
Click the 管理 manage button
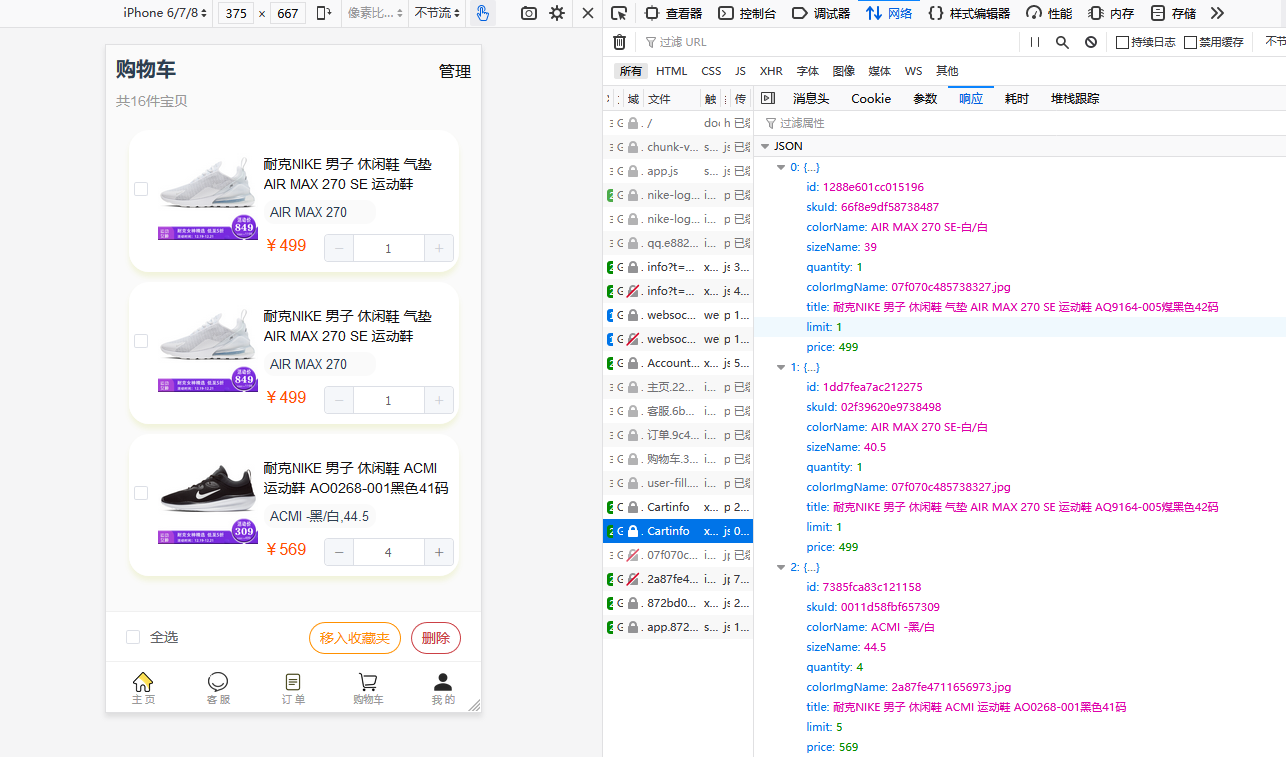455,71
